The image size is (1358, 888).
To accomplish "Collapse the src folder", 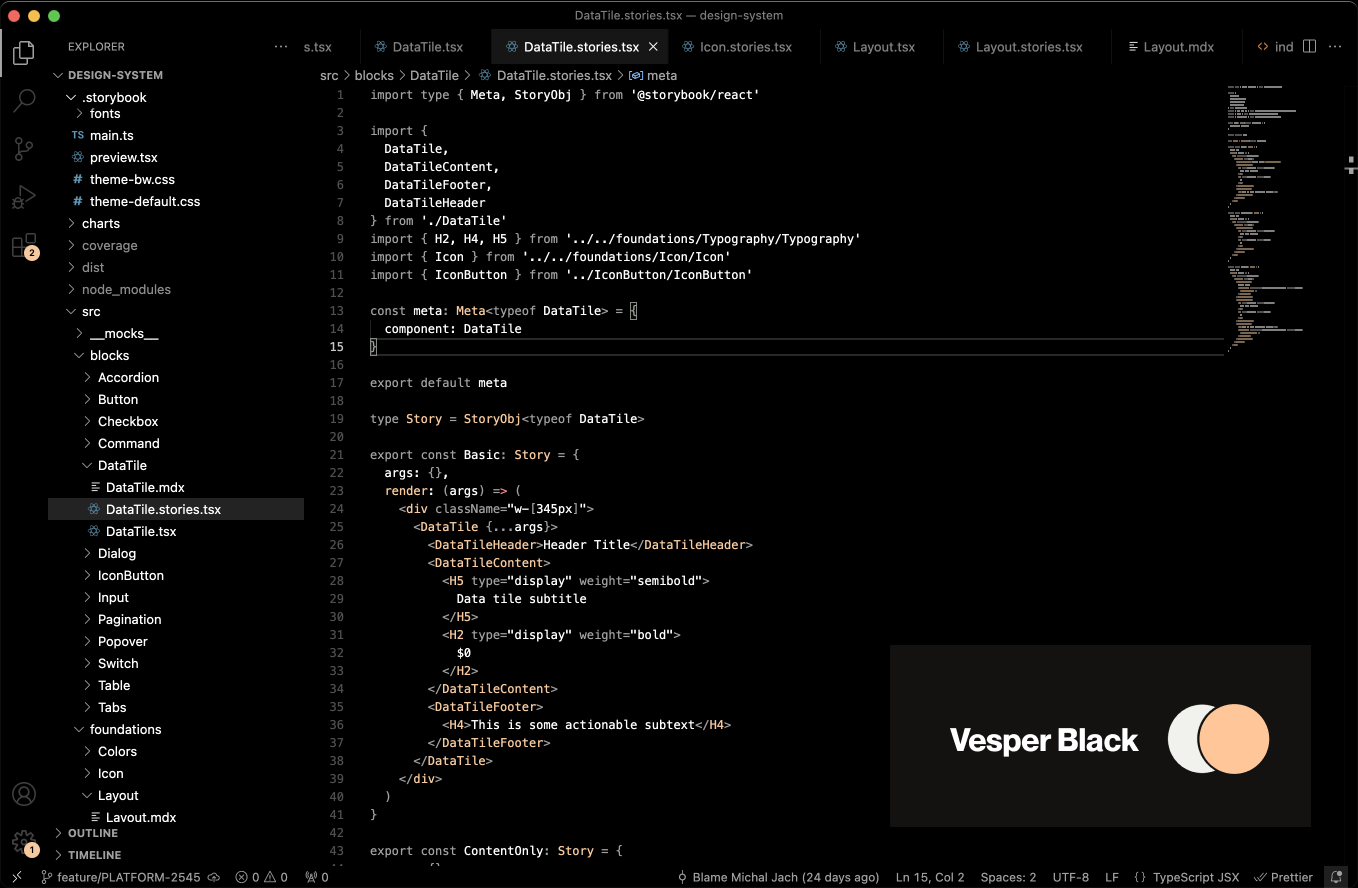I will (x=176, y=311).
